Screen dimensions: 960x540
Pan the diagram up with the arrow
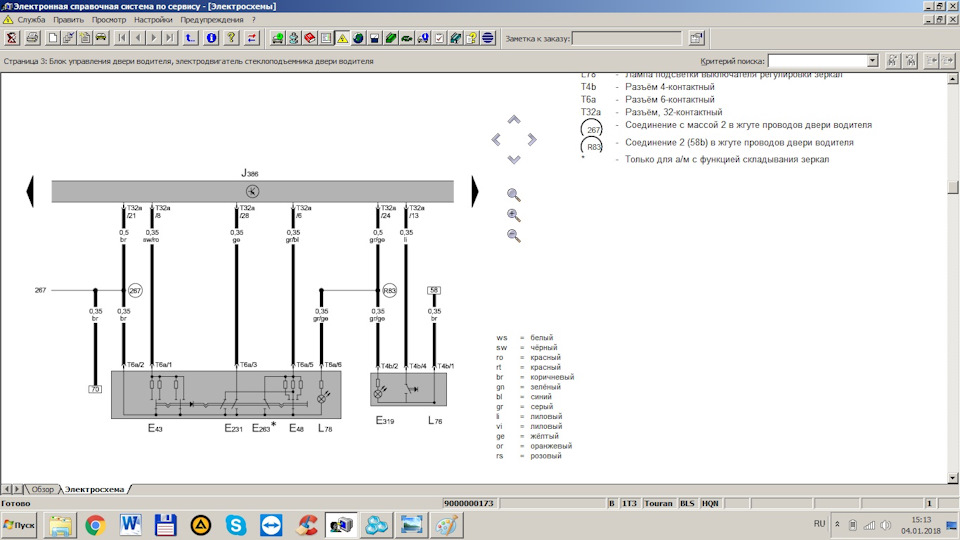514,120
